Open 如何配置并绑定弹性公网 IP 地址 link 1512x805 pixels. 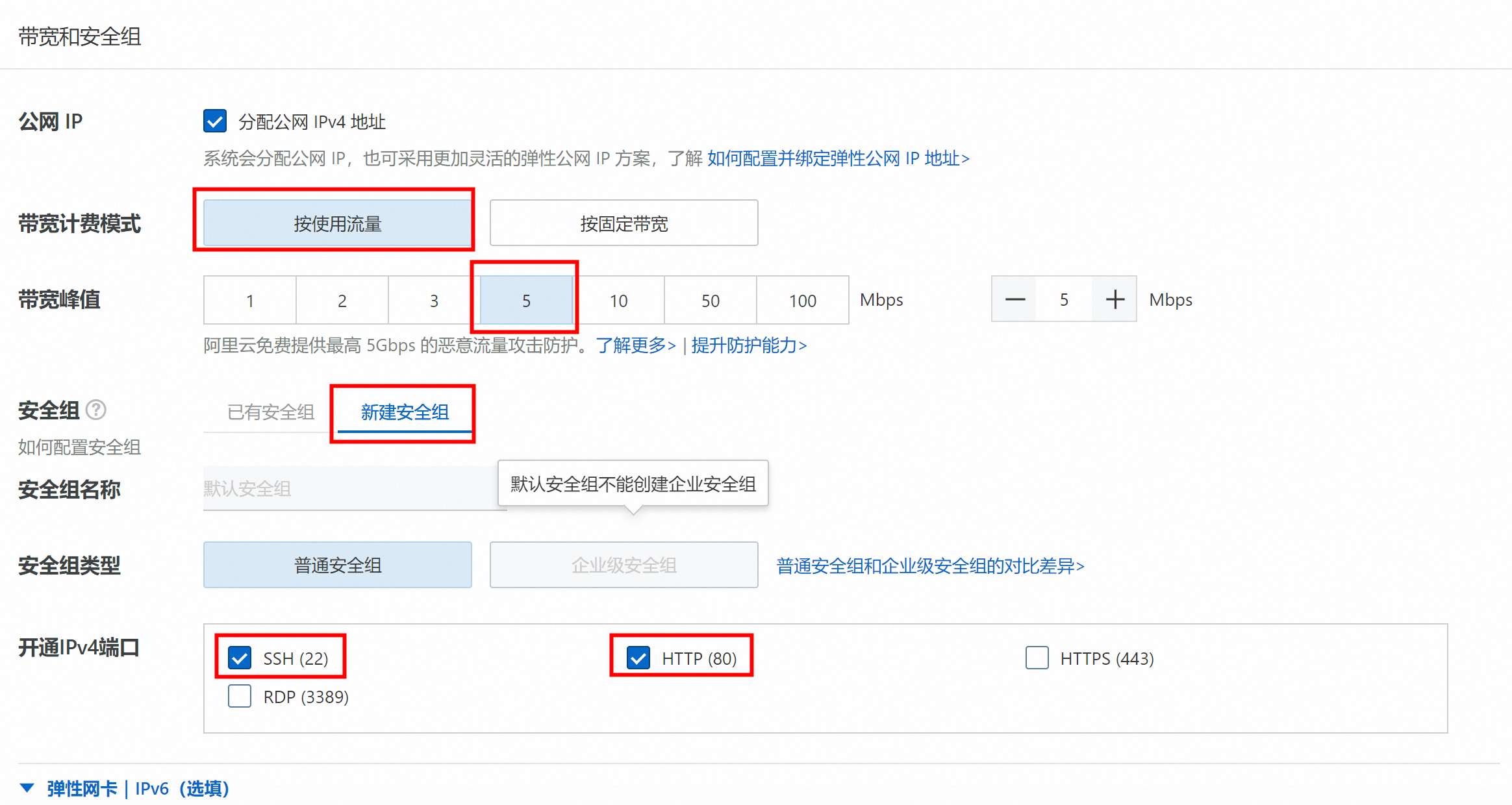(x=838, y=158)
